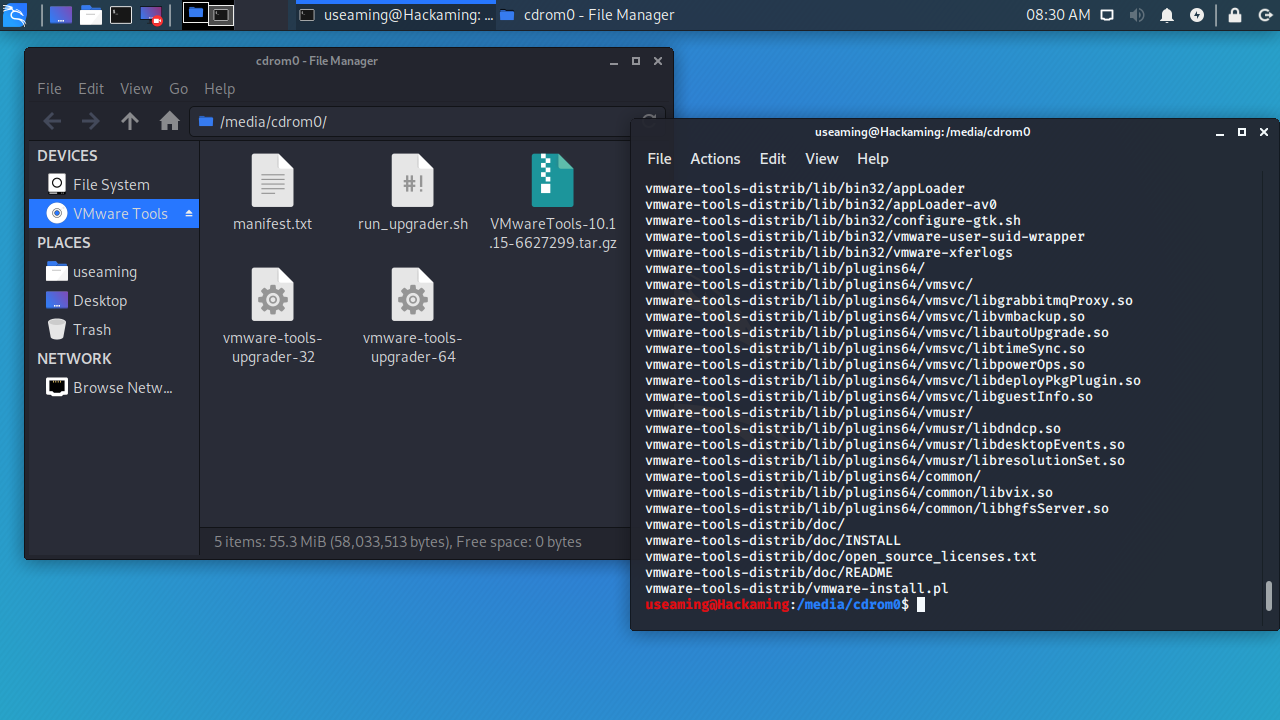Open the Edit menu in File Manager
1280x720 pixels.
pyautogui.click(x=91, y=88)
